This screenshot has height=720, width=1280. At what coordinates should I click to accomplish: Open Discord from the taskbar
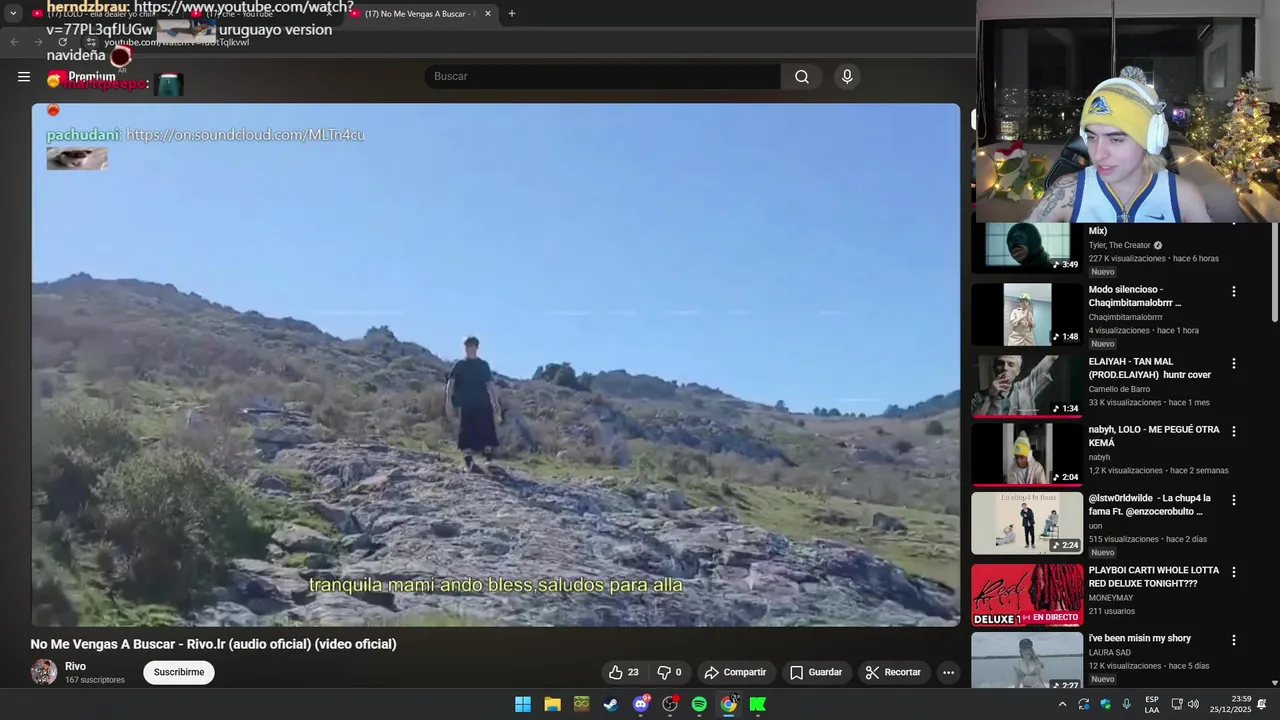(x=640, y=704)
